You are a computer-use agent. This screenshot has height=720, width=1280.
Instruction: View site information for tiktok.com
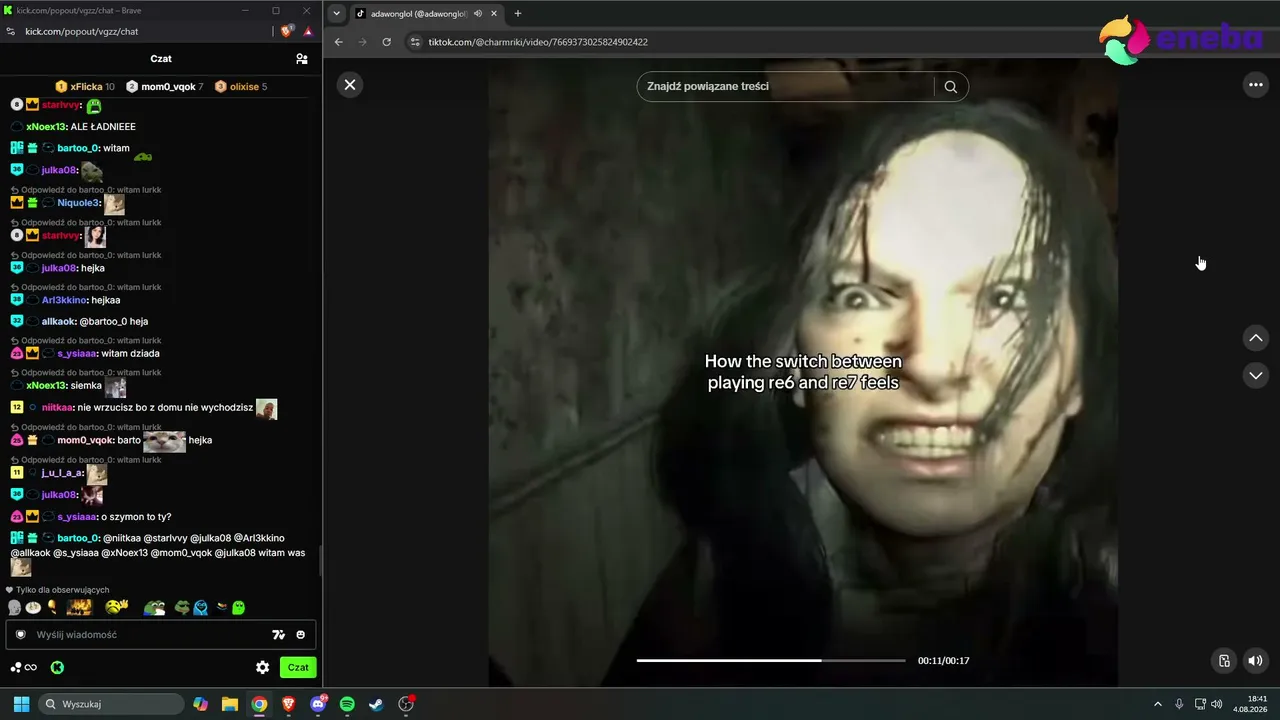click(415, 42)
